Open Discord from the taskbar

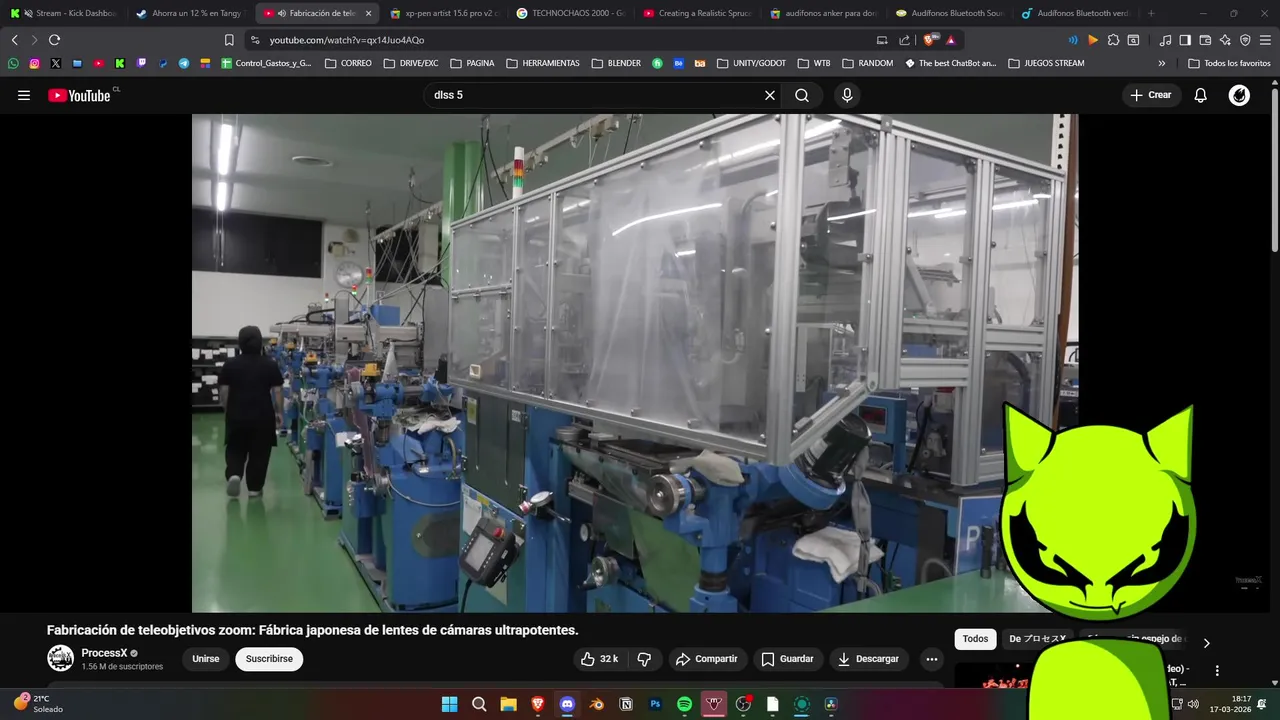tap(567, 704)
